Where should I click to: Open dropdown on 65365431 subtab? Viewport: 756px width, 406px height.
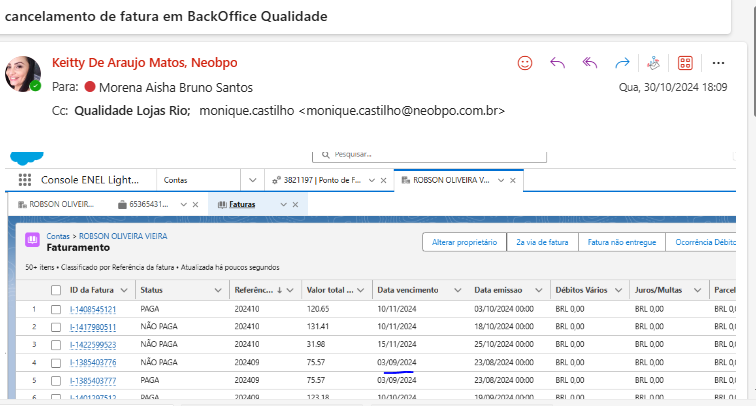point(184,204)
